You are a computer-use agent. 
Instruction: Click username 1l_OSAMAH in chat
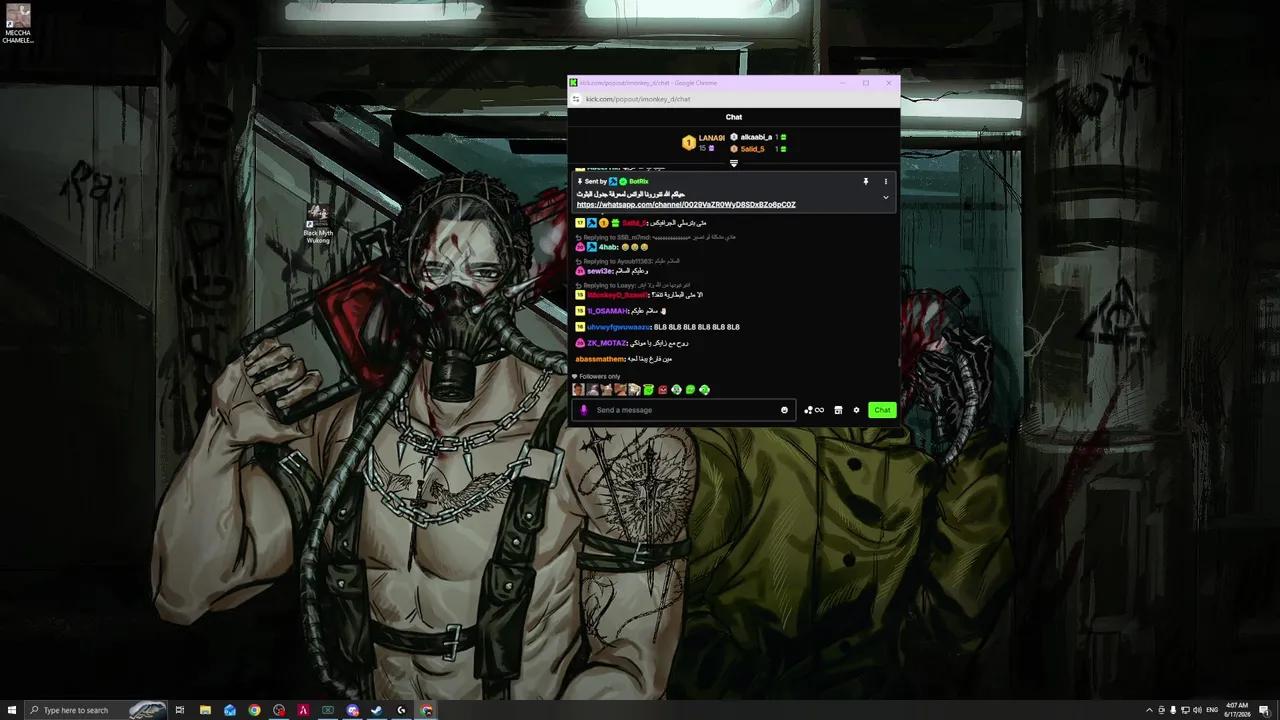pyautogui.click(x=607, y=311)
